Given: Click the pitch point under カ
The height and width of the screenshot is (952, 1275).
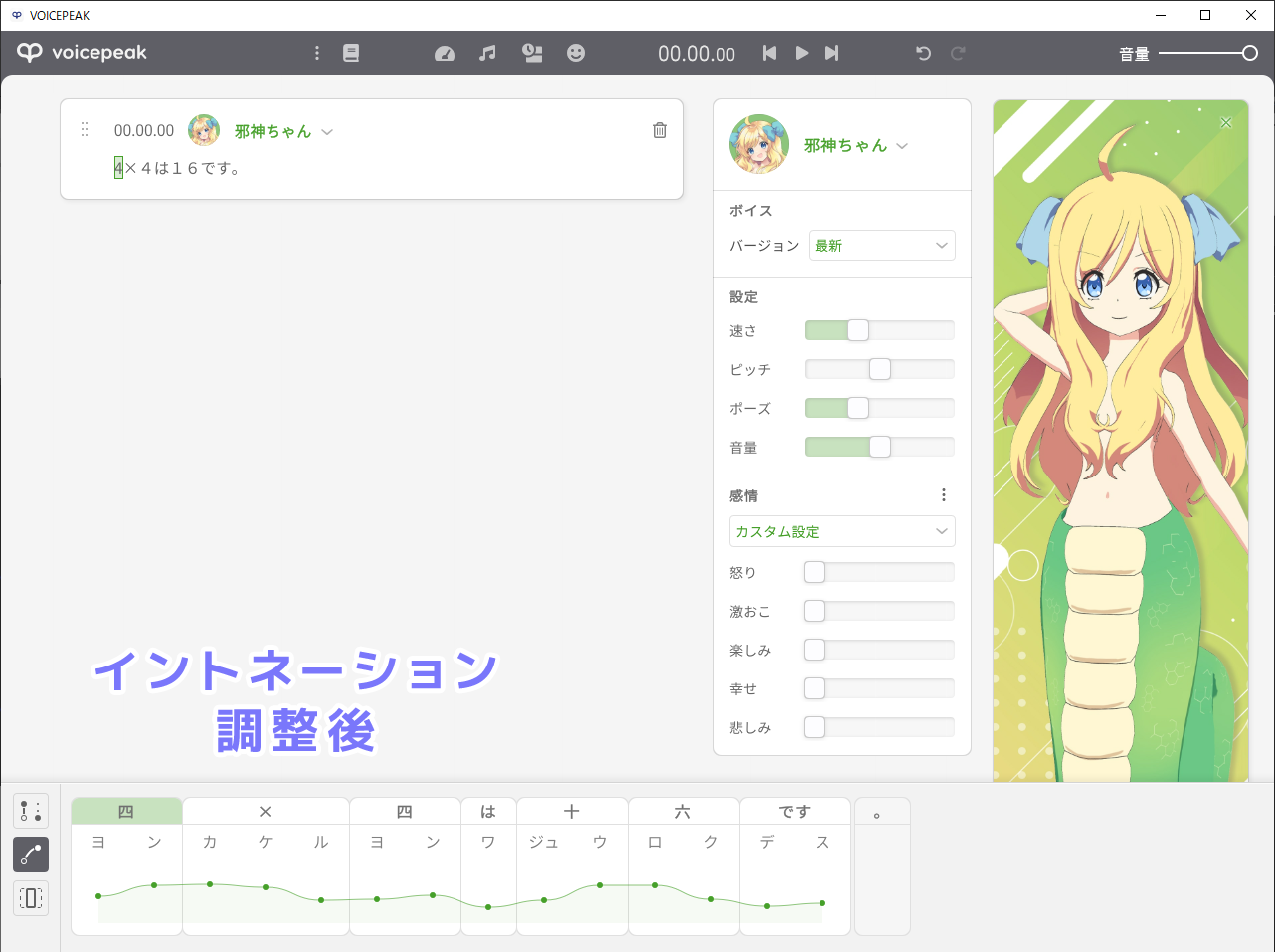Looking at the screenshot, I should point(210,884).
